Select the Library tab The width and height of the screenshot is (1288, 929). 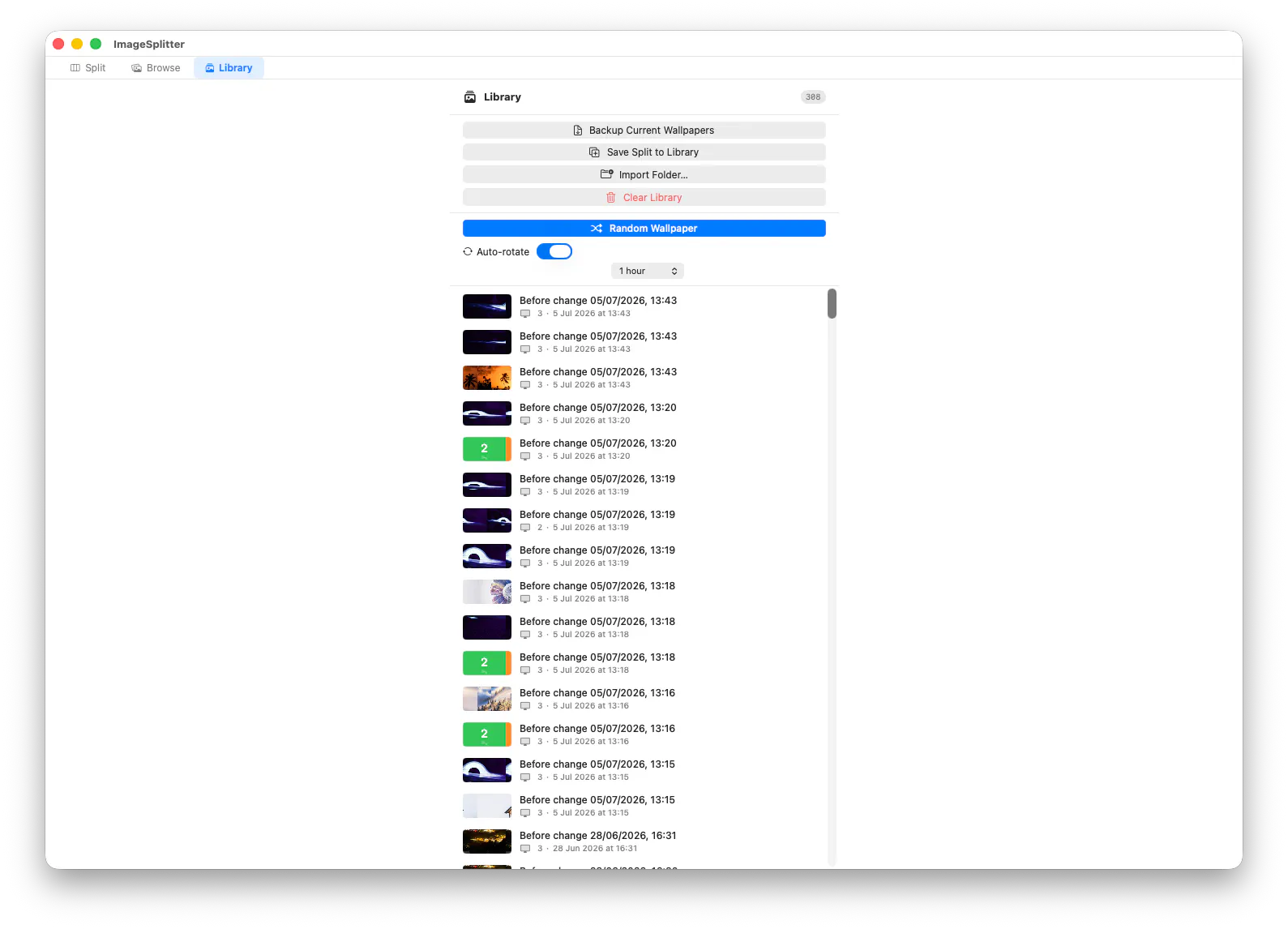229,68
